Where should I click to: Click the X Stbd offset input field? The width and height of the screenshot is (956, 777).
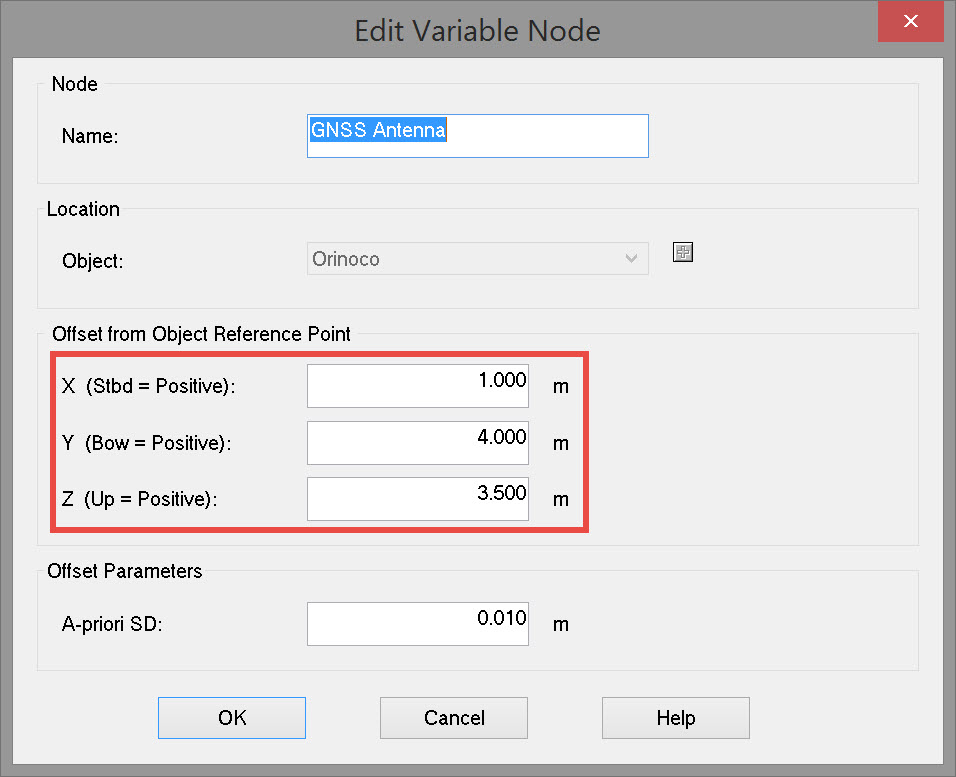[417, 386]
